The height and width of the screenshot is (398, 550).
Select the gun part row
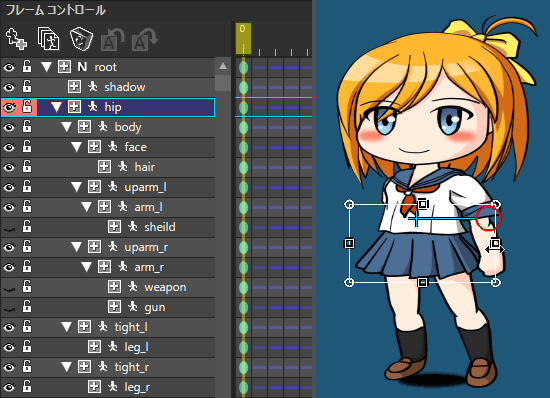[108, 307]
